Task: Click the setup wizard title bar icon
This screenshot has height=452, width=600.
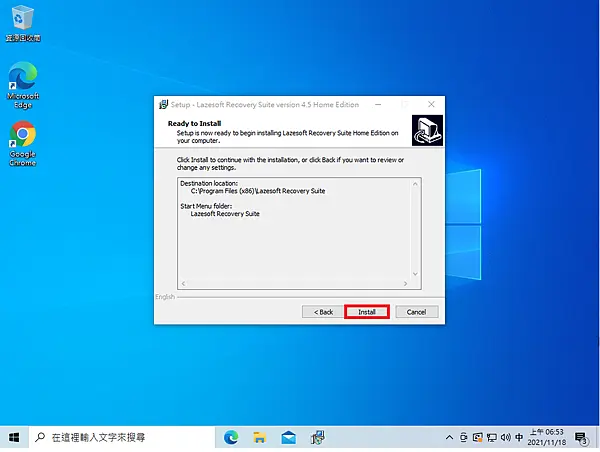Action: (163, 104)
